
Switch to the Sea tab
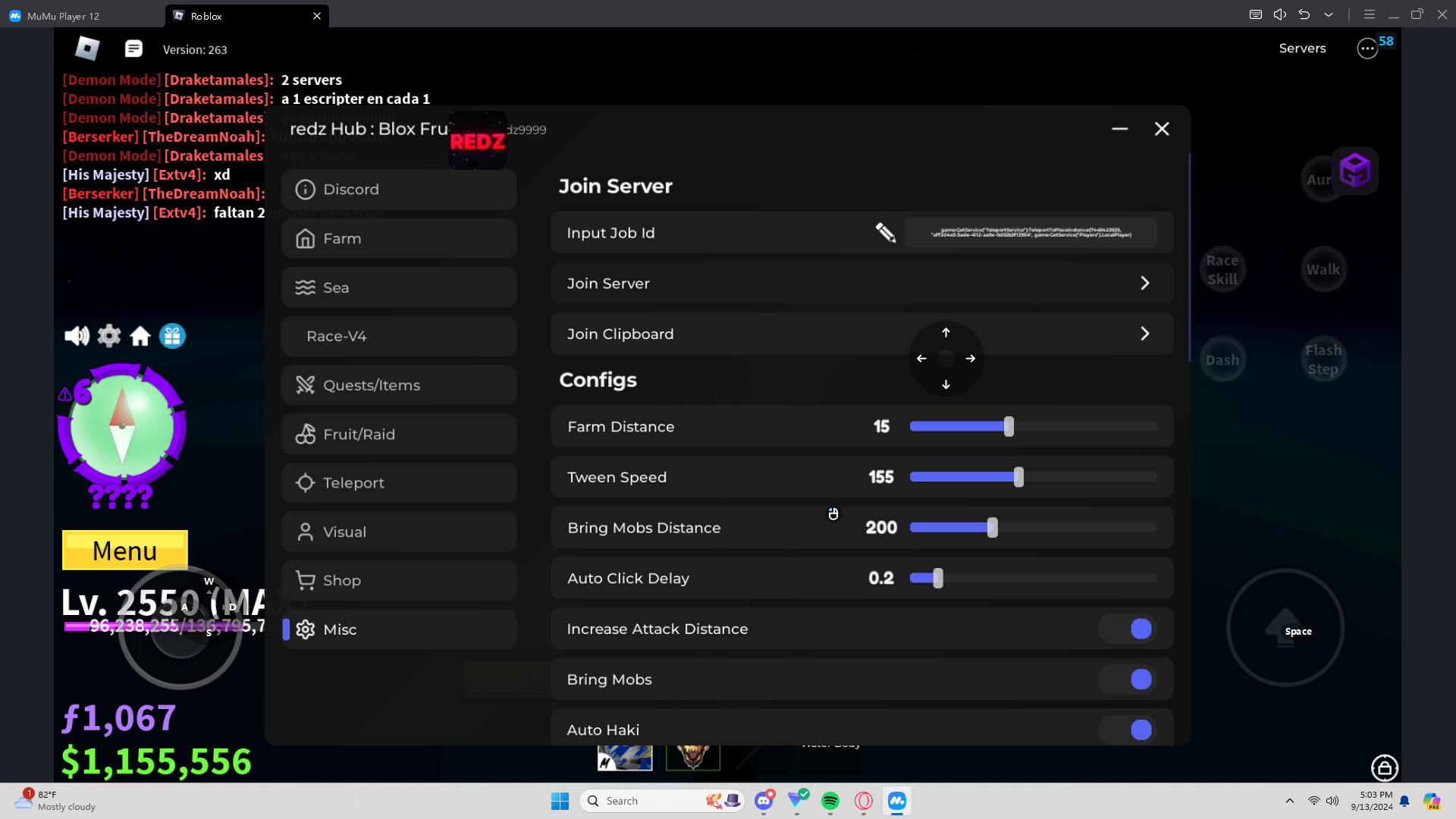[x=399, y=287]
